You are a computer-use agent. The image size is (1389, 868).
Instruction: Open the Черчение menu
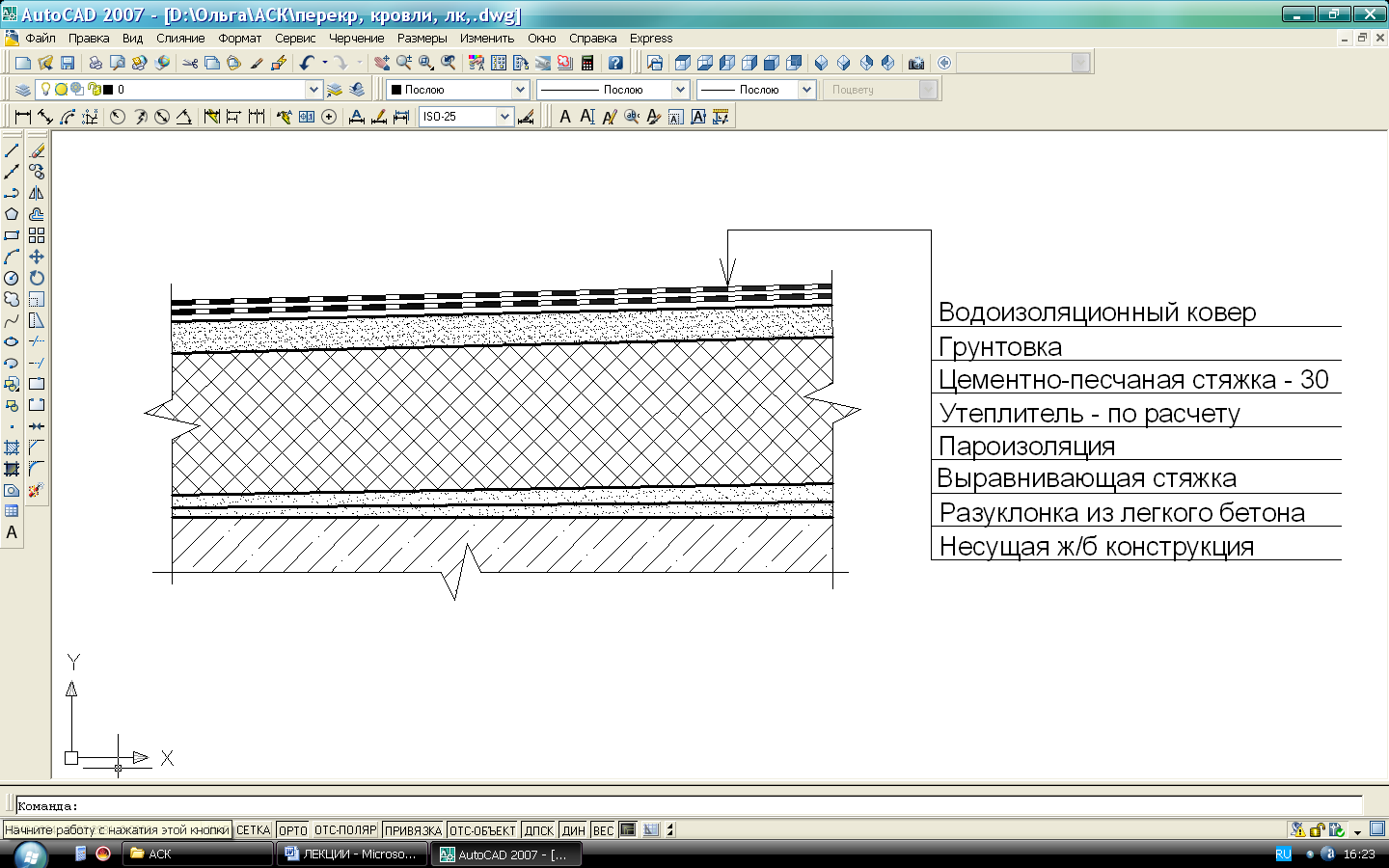pyautogui.click(x=356, y=39)
